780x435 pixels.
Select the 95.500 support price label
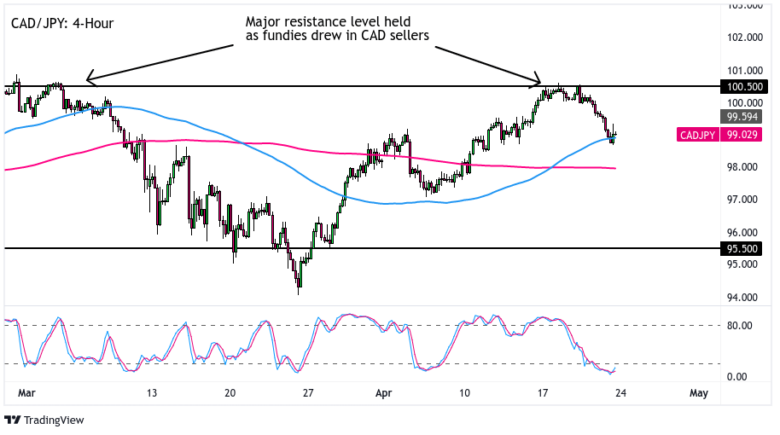point(744,247)
